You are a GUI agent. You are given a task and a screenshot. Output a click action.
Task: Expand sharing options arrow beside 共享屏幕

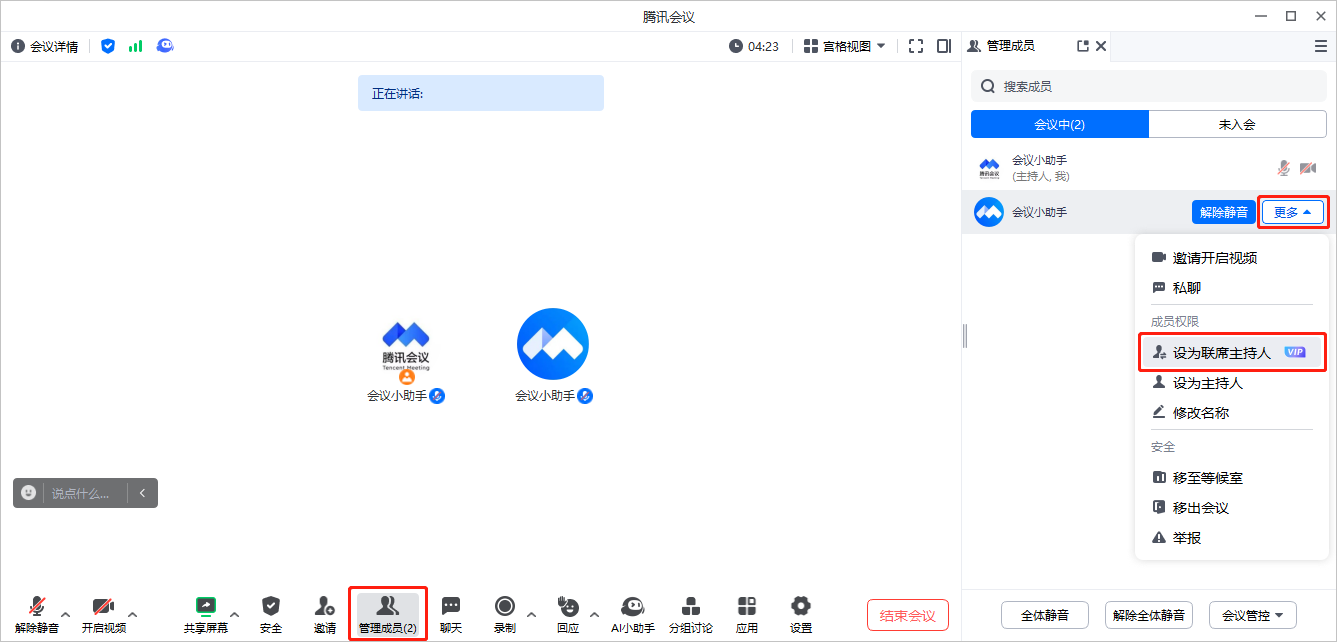pos(235,614)
